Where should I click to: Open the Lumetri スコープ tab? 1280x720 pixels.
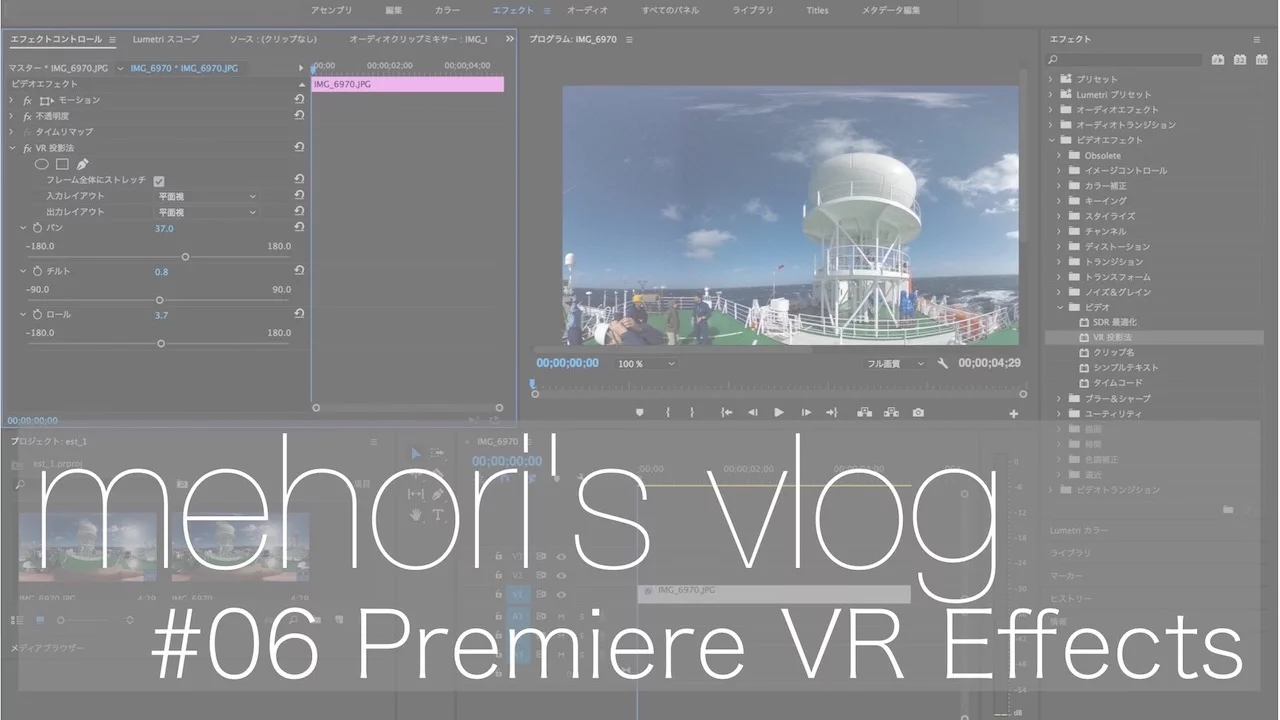[166, 39]
